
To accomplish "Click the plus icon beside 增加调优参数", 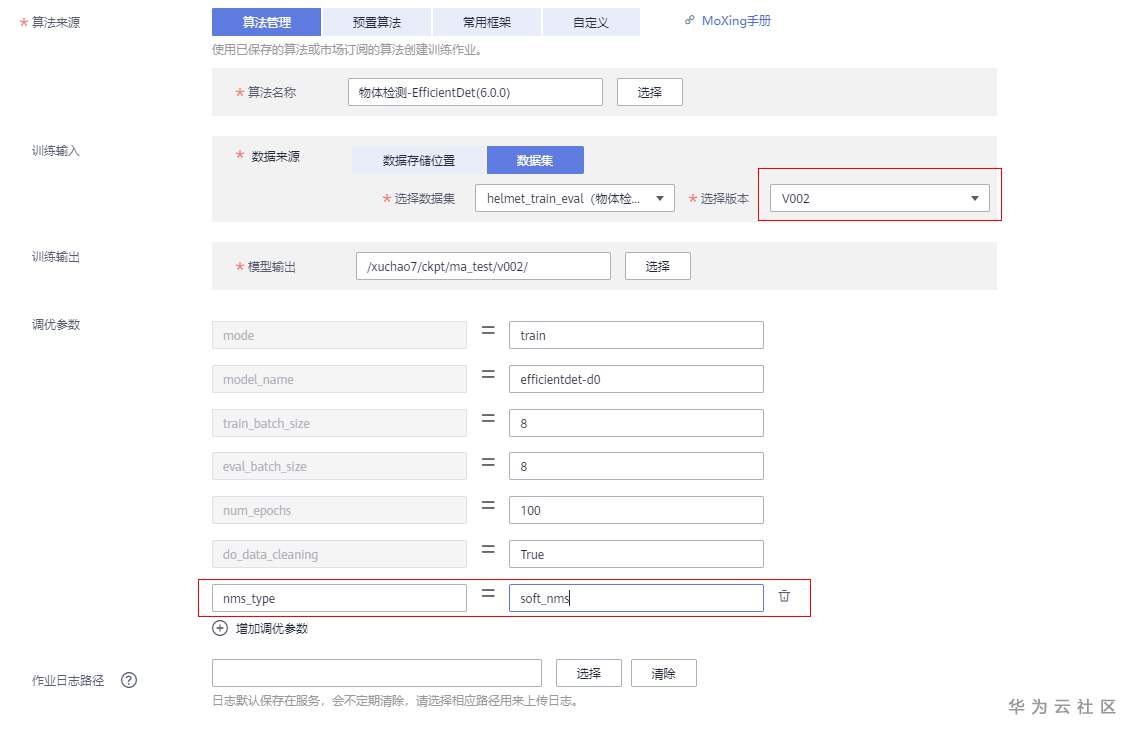I will pos(220,628).
